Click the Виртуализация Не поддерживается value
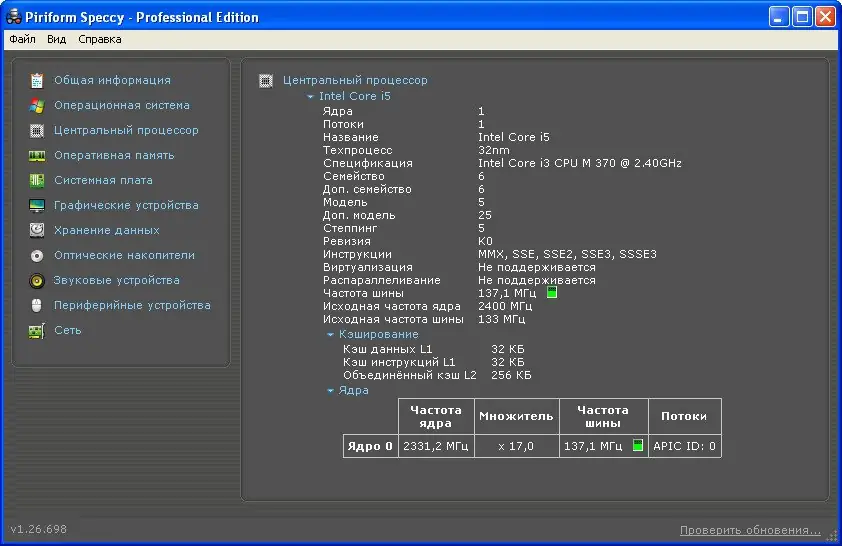Screen dimensions: 842x546 point(536,267)
